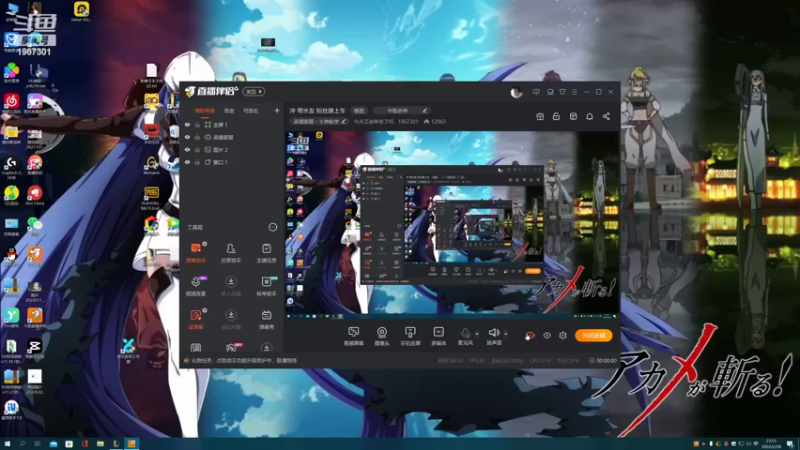Click the download icon under 视频连麦 row's middle tool
This screenshot has height=450, width=800.
tap(231, 282)
